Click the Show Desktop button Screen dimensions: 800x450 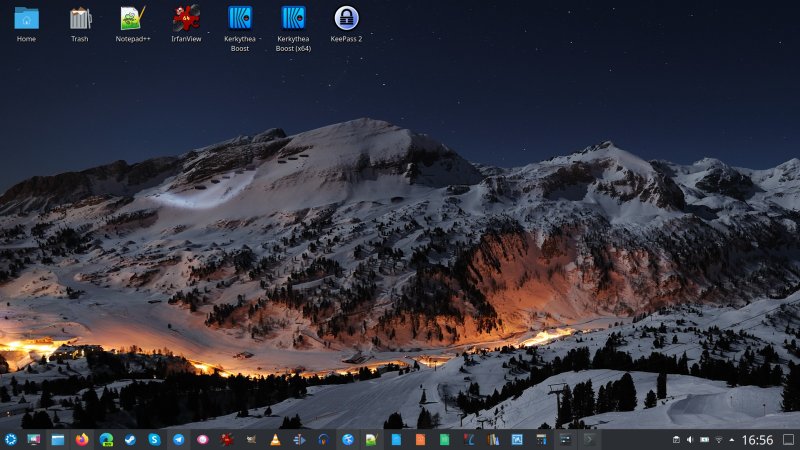(x=789, y=439)
